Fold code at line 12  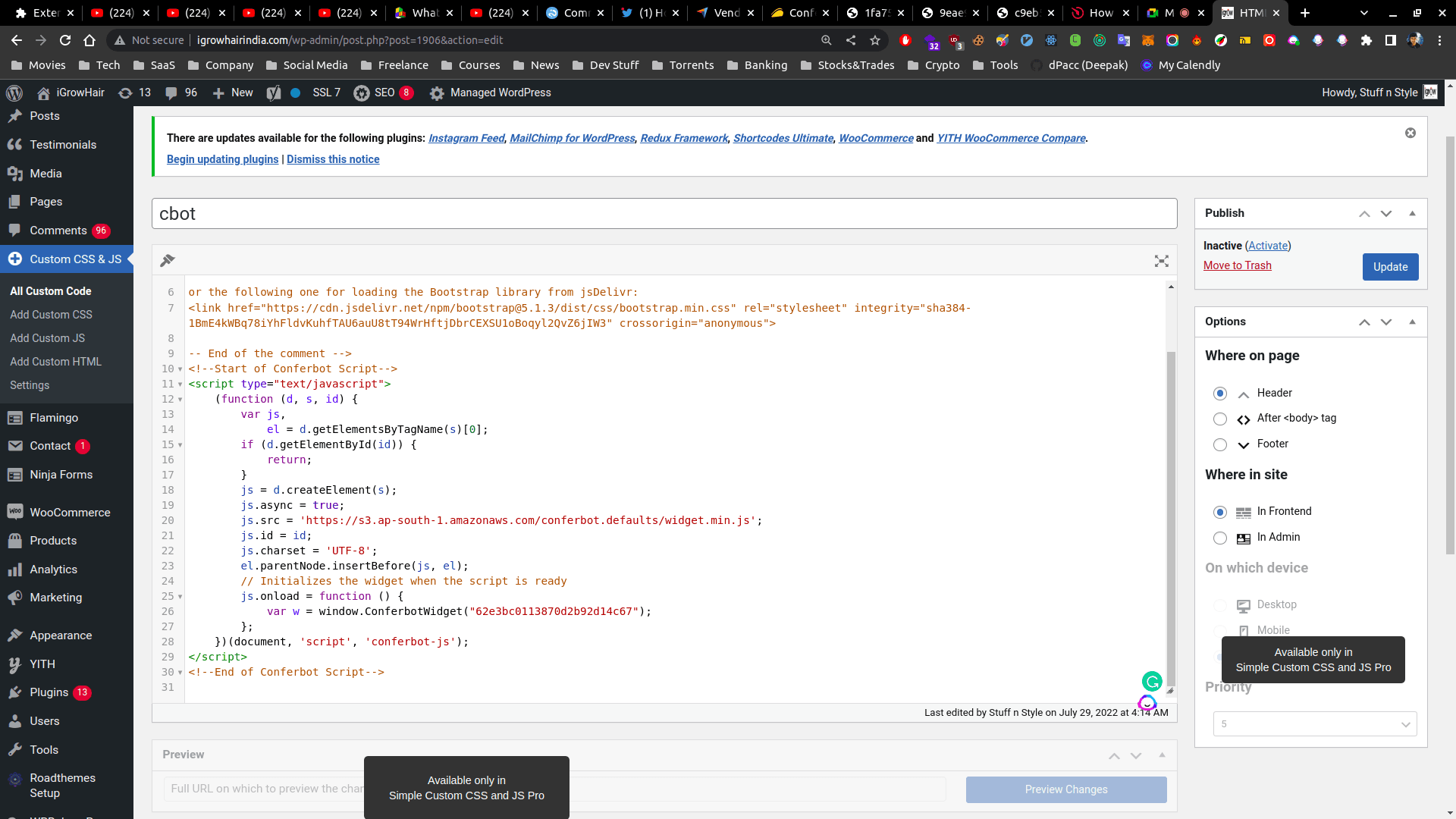point(180,400)
